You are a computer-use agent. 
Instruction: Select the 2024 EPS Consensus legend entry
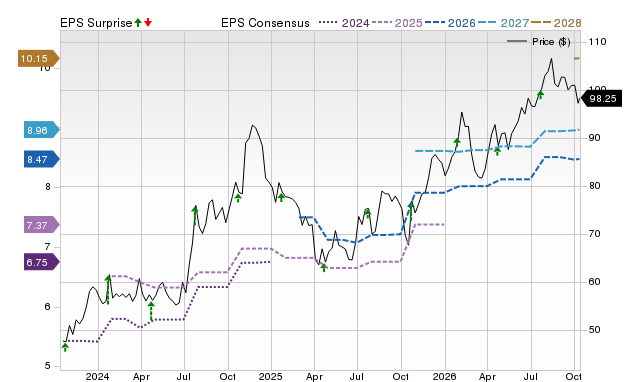pos(344,23)
